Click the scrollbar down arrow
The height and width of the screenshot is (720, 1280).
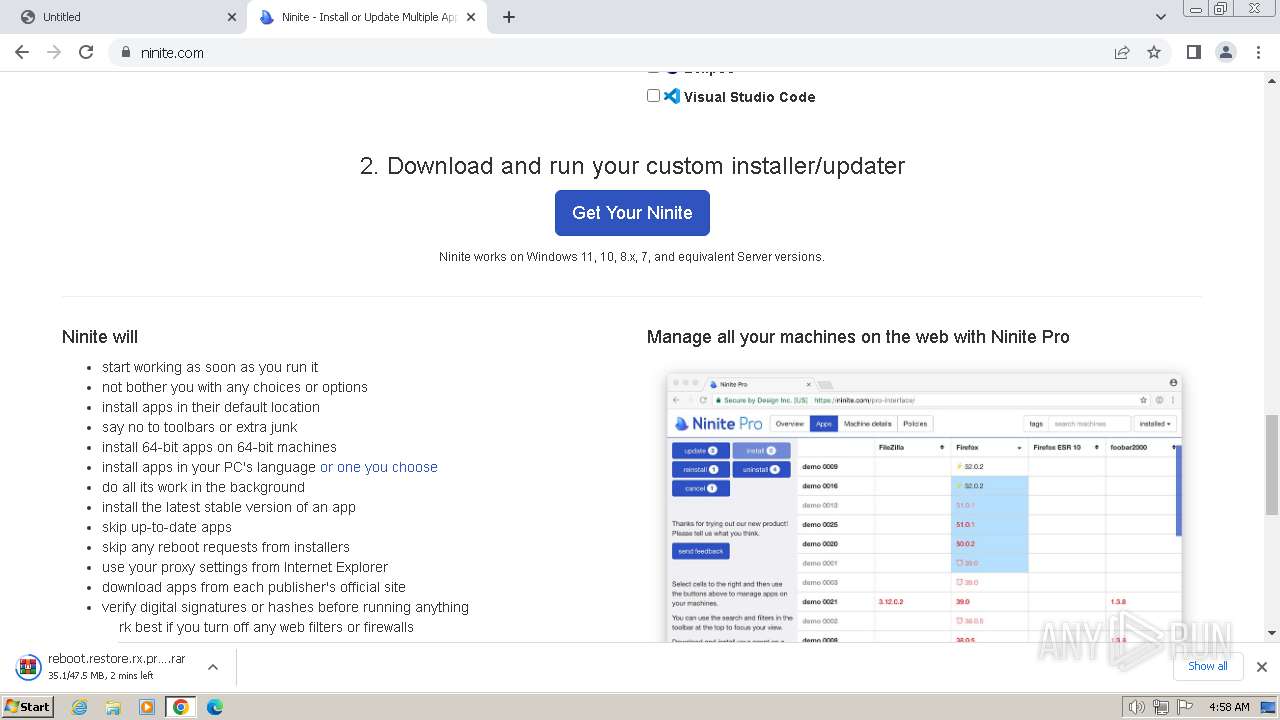[1272, 633]
